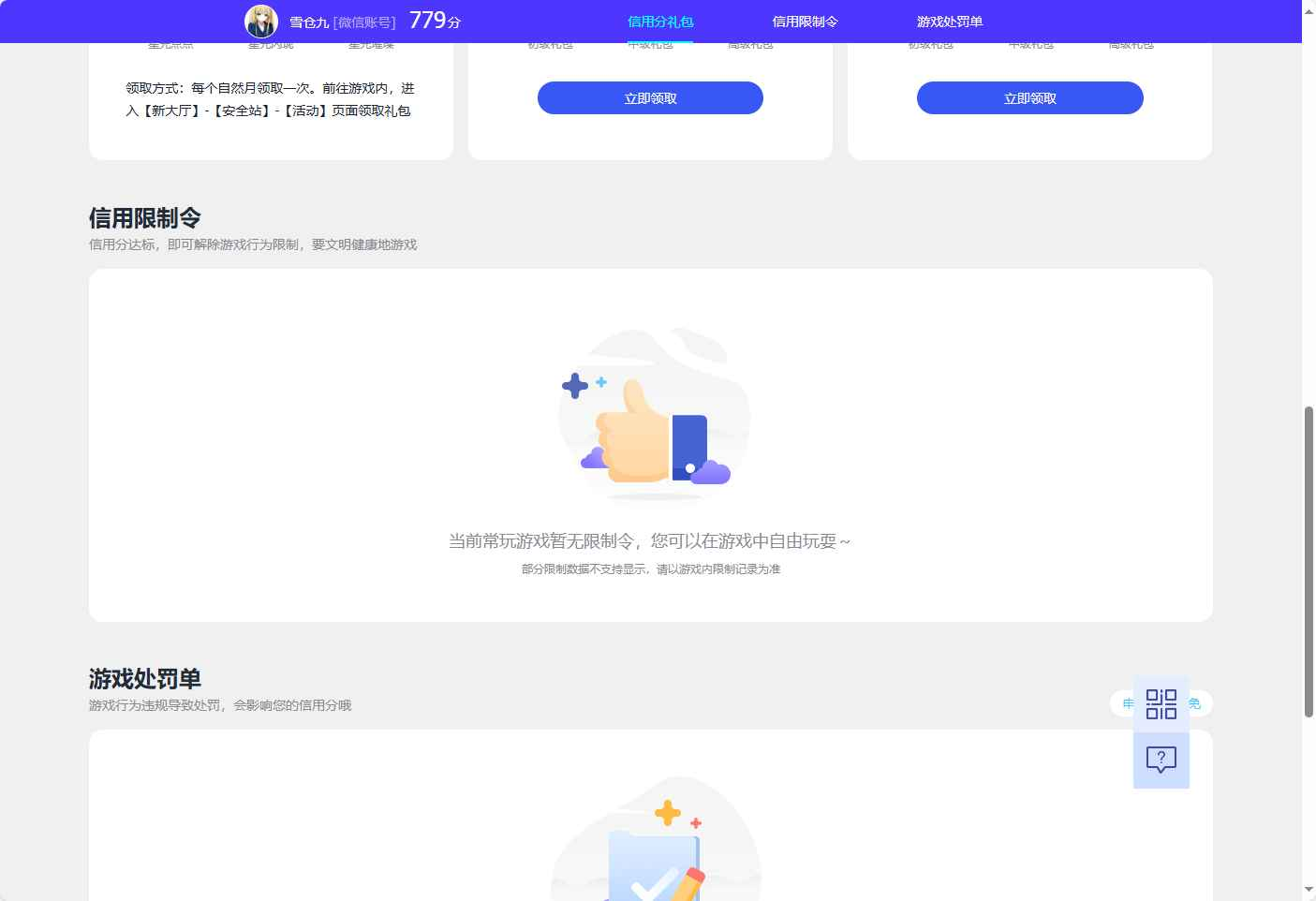Click the user avatar picture
The height and width of the screenshot is (901, 1316).
tap(261, 21)
